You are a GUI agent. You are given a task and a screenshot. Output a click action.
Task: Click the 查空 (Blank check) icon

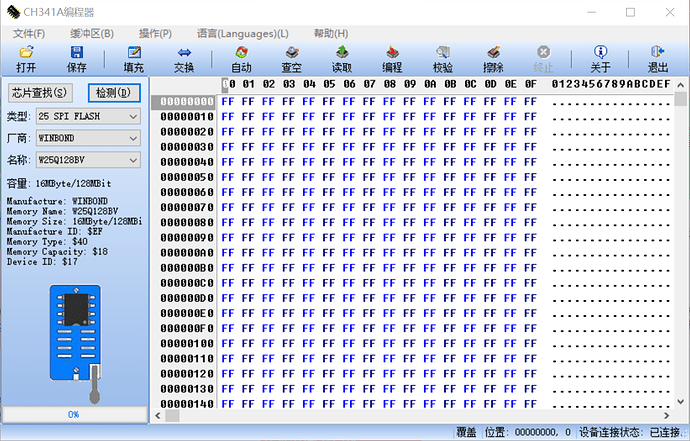pyautogui.click(x=292, y=59)
